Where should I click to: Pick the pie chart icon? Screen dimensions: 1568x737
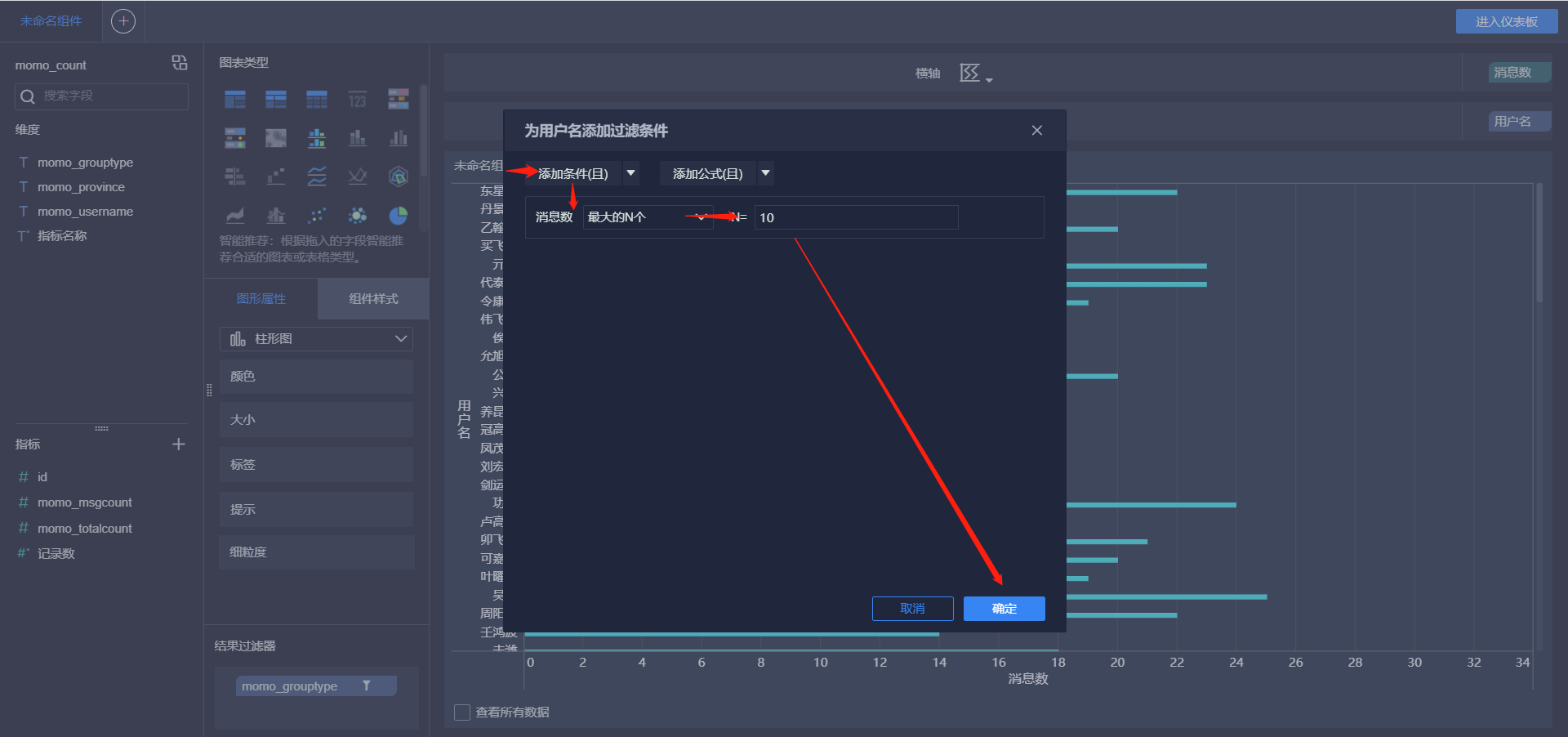(399, 215)
